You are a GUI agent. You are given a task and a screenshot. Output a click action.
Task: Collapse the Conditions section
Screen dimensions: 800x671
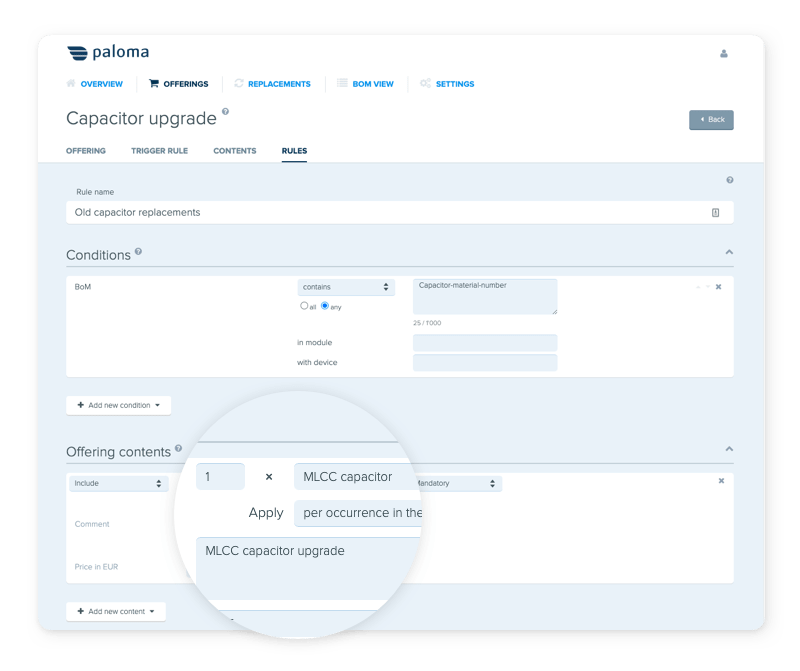coord(729,253)
